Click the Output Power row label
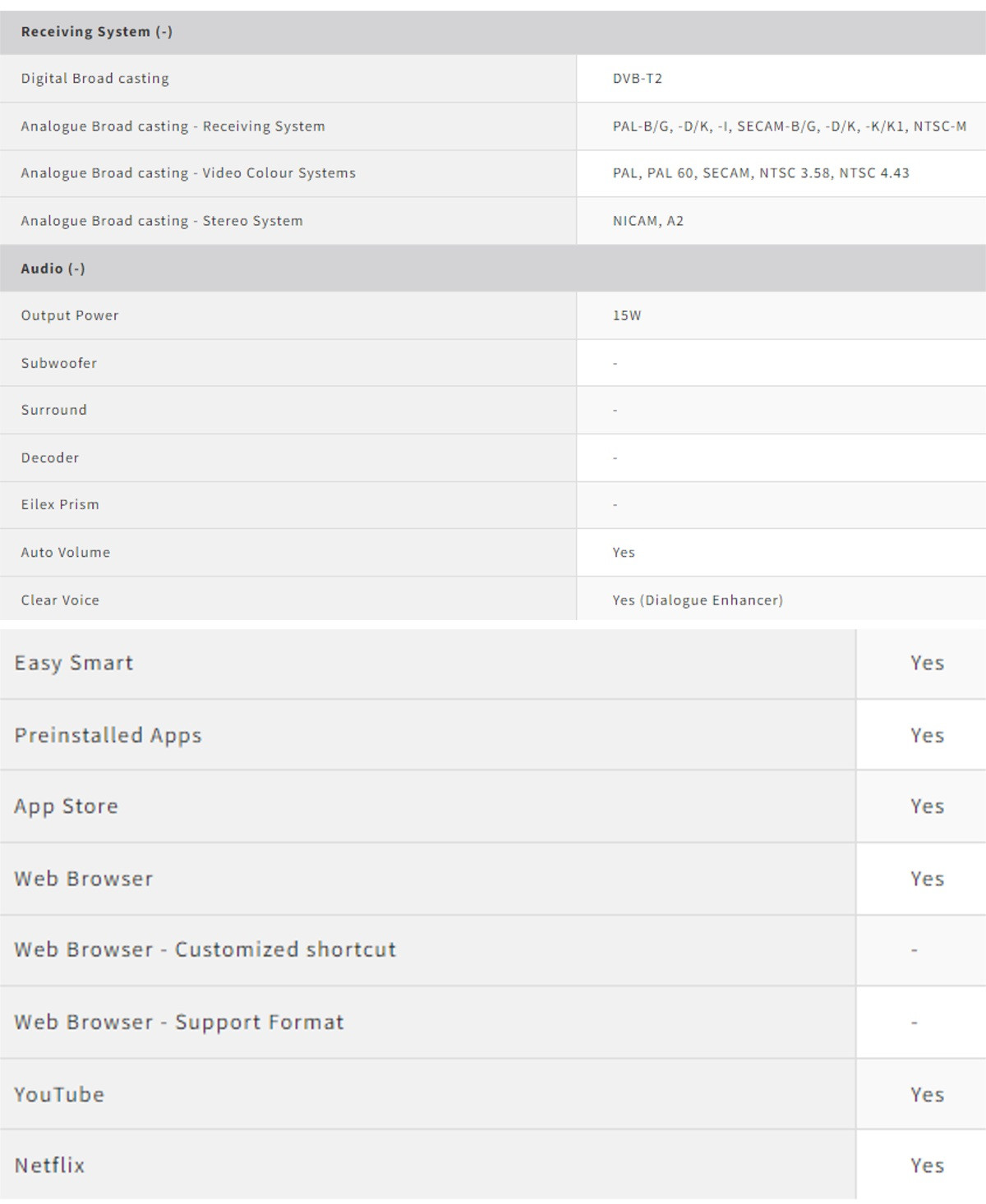The height and width of the screenshot is (1204, 986). click(70, 315)
